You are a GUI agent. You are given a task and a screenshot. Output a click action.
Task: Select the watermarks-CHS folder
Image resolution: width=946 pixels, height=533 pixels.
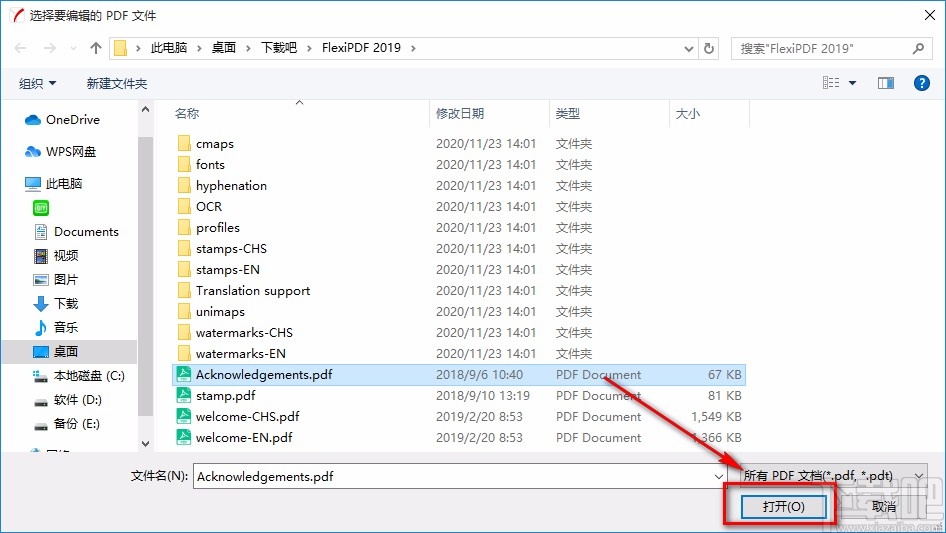(235, 333)
